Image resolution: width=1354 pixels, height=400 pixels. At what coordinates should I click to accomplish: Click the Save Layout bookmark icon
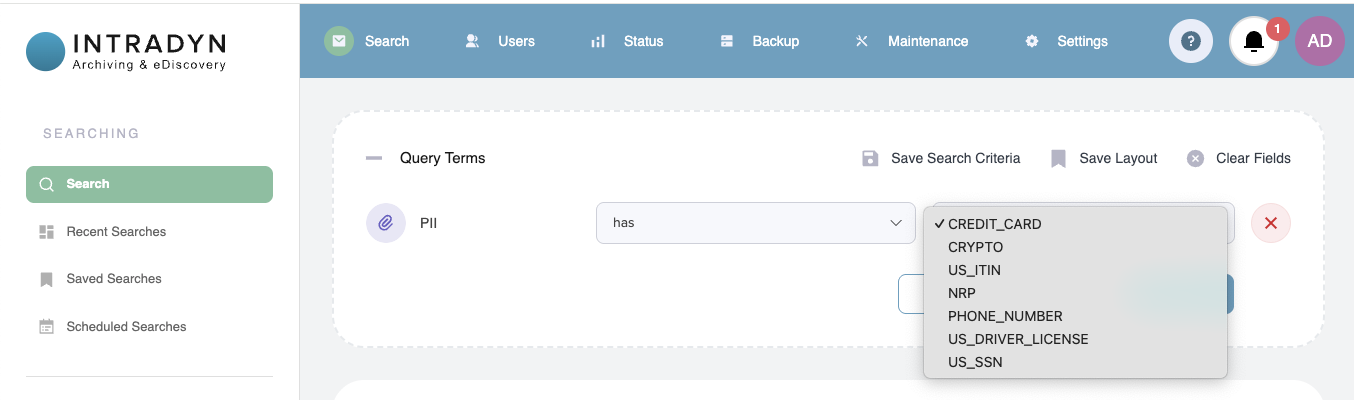(1059, 158)
